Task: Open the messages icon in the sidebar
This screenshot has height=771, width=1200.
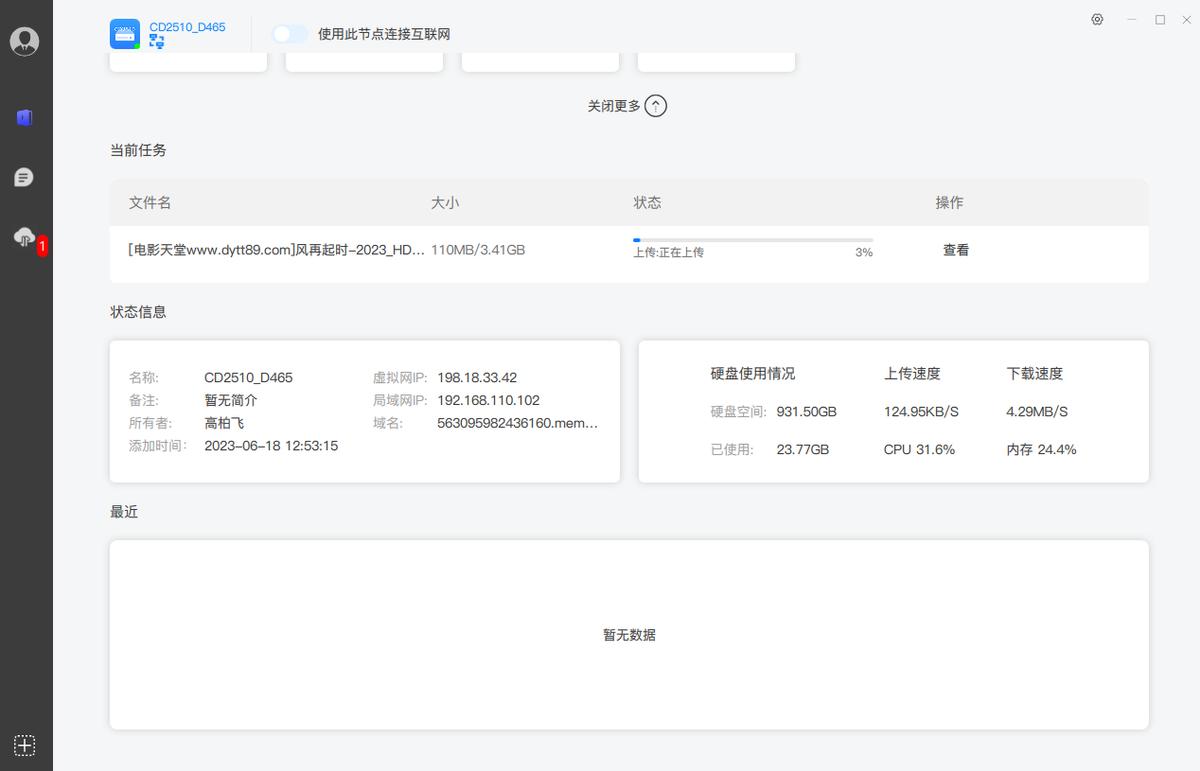Action: (x=25, y=177)
